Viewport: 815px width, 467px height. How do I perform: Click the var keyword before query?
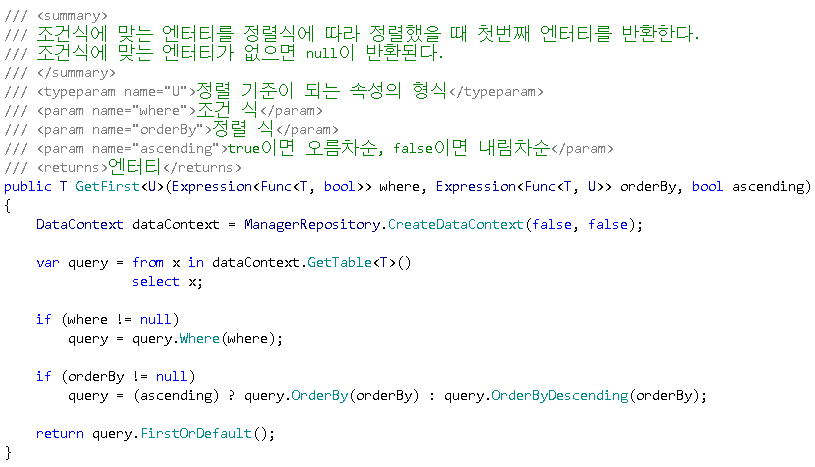point(48,263)
